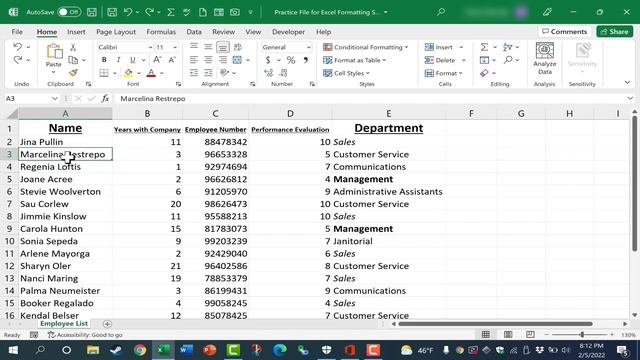Toggle Center horizontal alignment

tap(208, 60)
